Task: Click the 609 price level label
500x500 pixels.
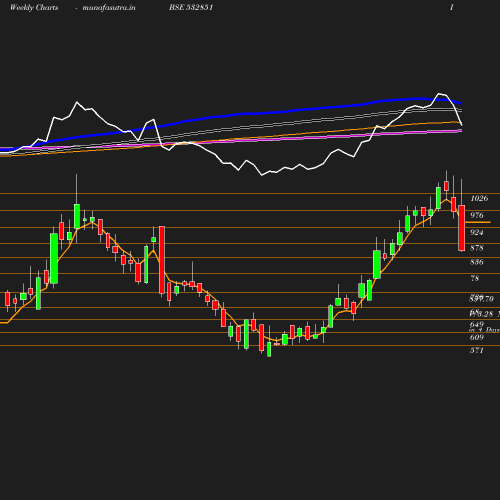Action: 477,337
